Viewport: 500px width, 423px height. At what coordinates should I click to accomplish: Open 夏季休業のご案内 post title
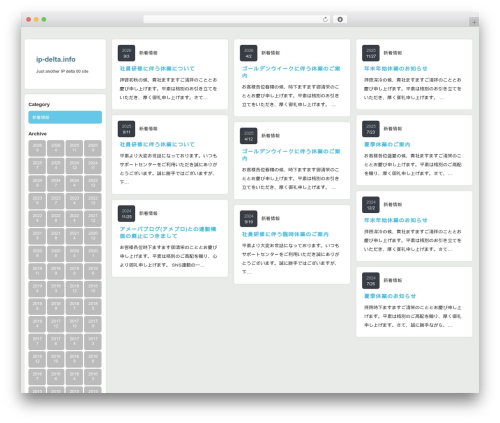387,144
